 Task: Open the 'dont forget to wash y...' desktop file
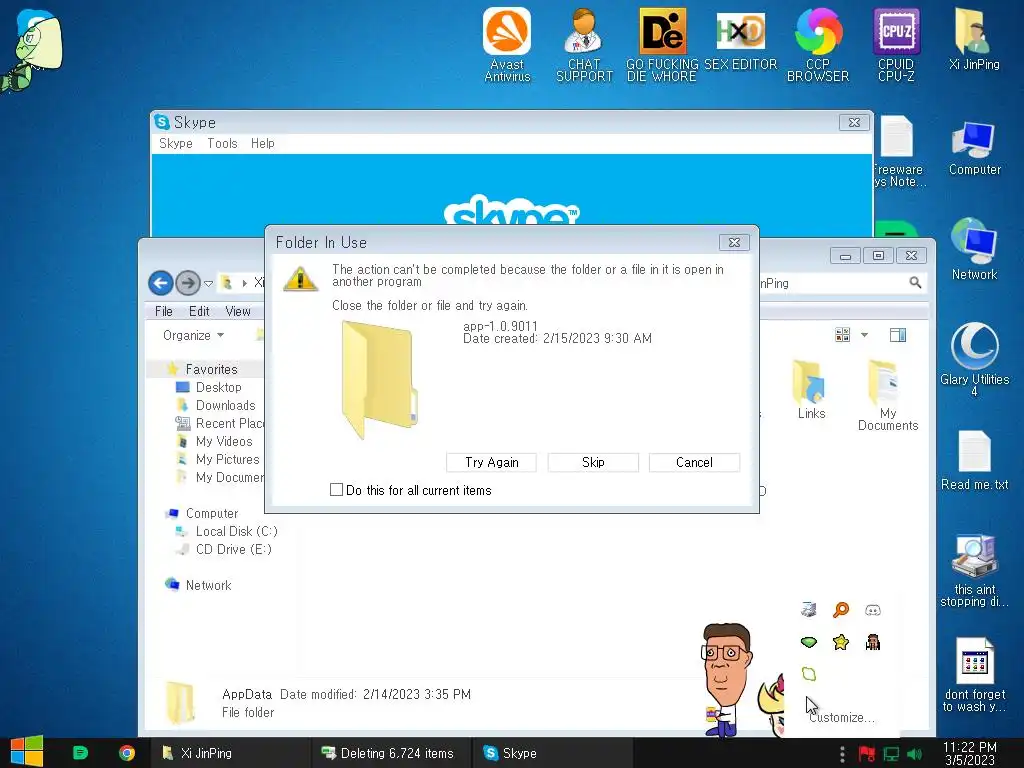coord(974,675)
